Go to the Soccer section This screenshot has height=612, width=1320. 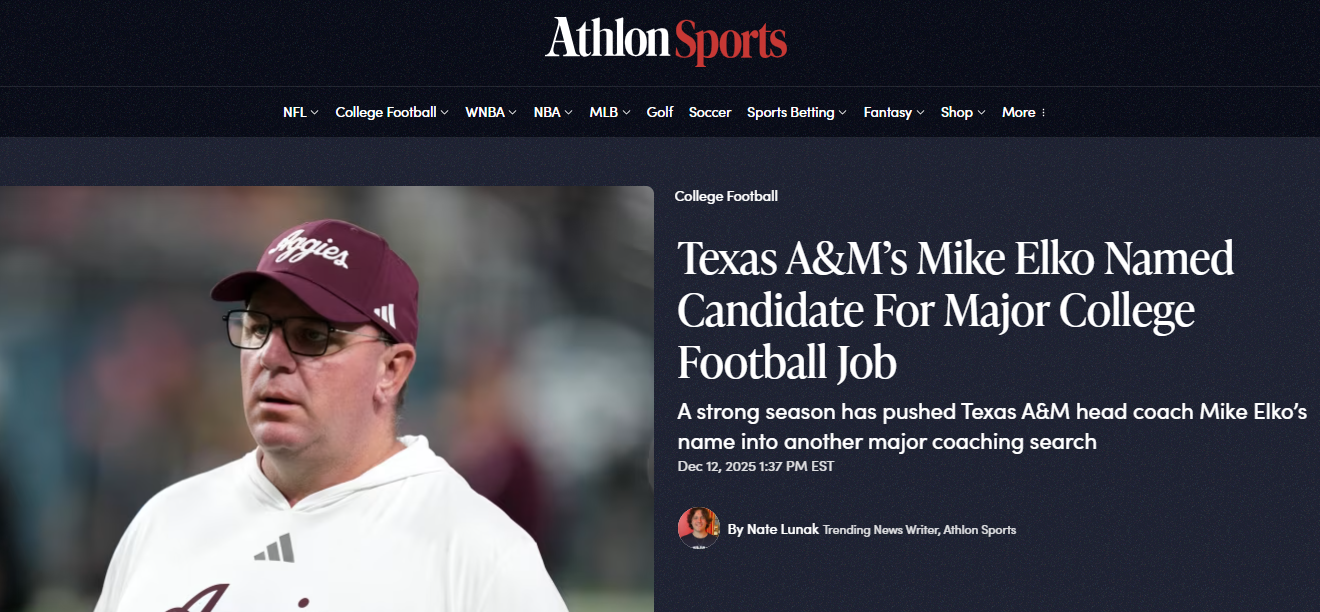pyautogui.click(x=710, y=113)
